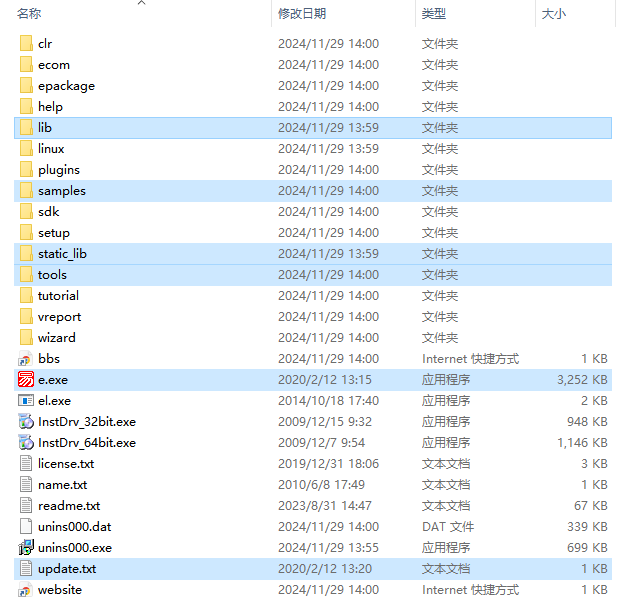Image resolution: width=617 pixels, height=604 pixels.
Task: Sort files by 名称 column header
Action: [29, 14]
